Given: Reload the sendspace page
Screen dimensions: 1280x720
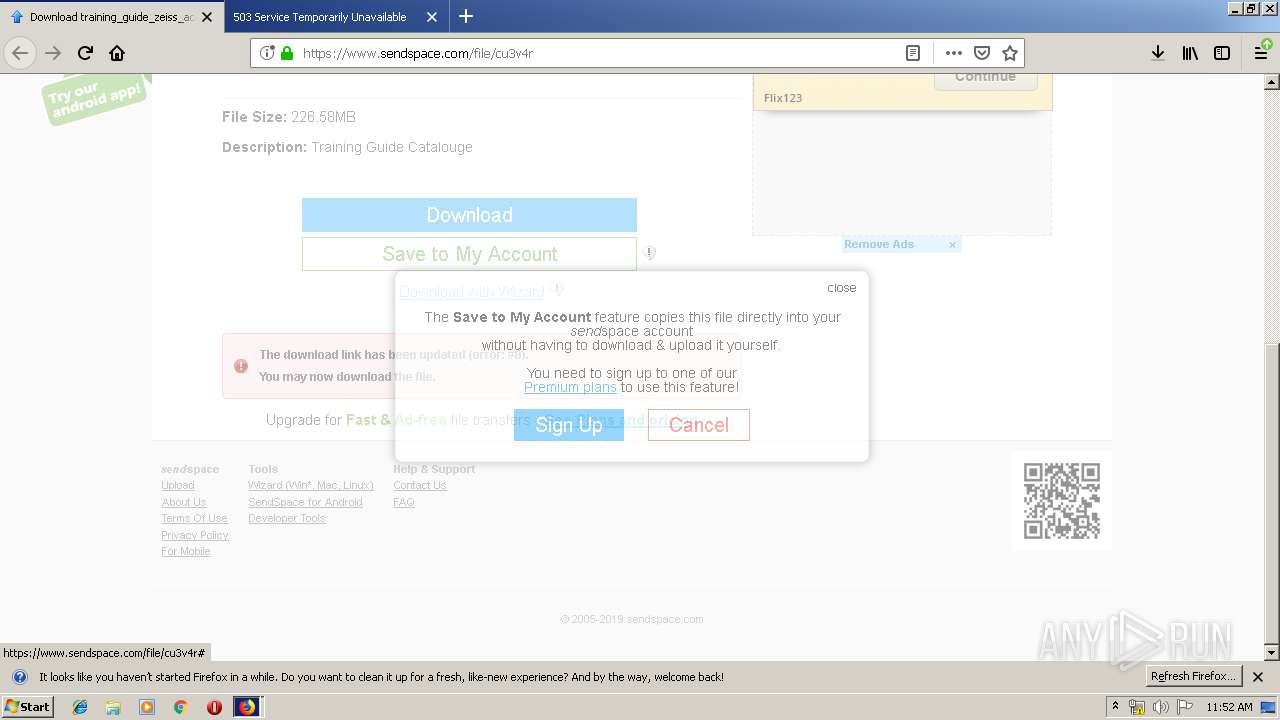Looking at the screenshot, I should (x=85, y=53).
